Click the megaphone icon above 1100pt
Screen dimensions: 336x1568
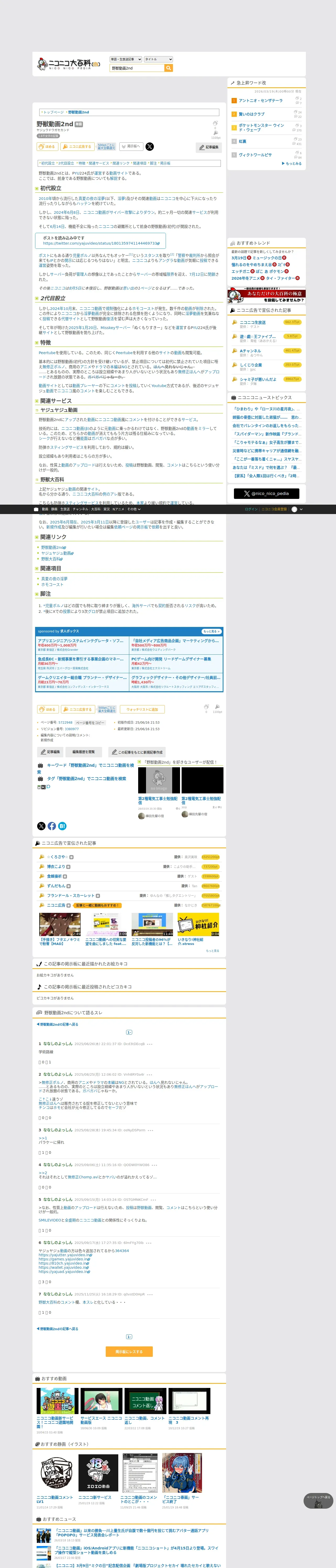pos(215,133)
